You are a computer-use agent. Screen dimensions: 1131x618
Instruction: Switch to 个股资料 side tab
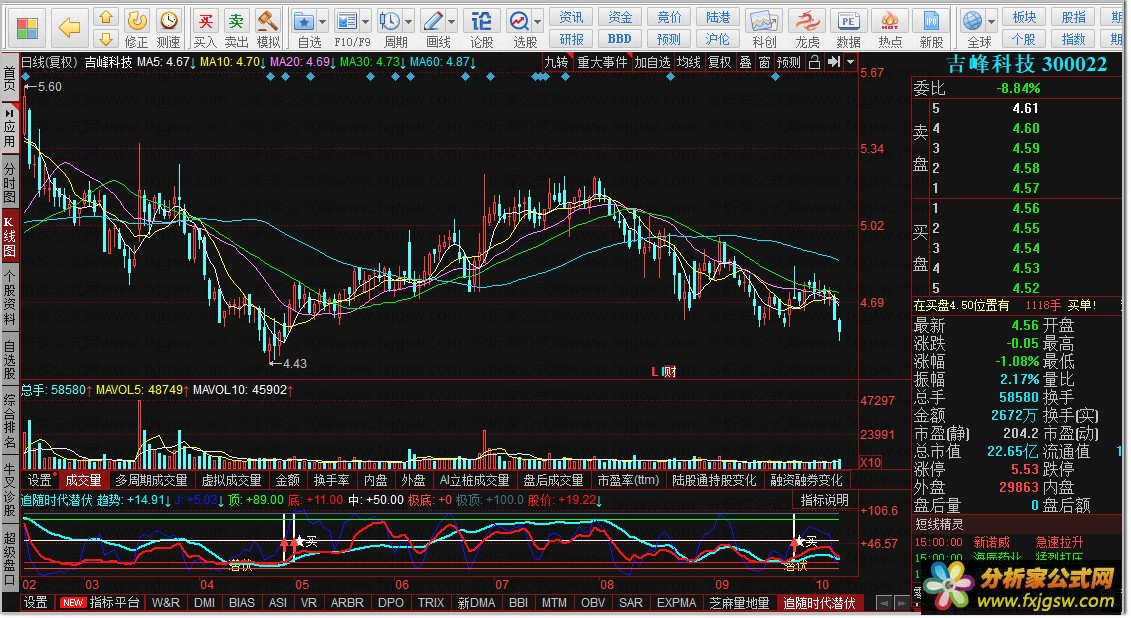coord(9,298)
